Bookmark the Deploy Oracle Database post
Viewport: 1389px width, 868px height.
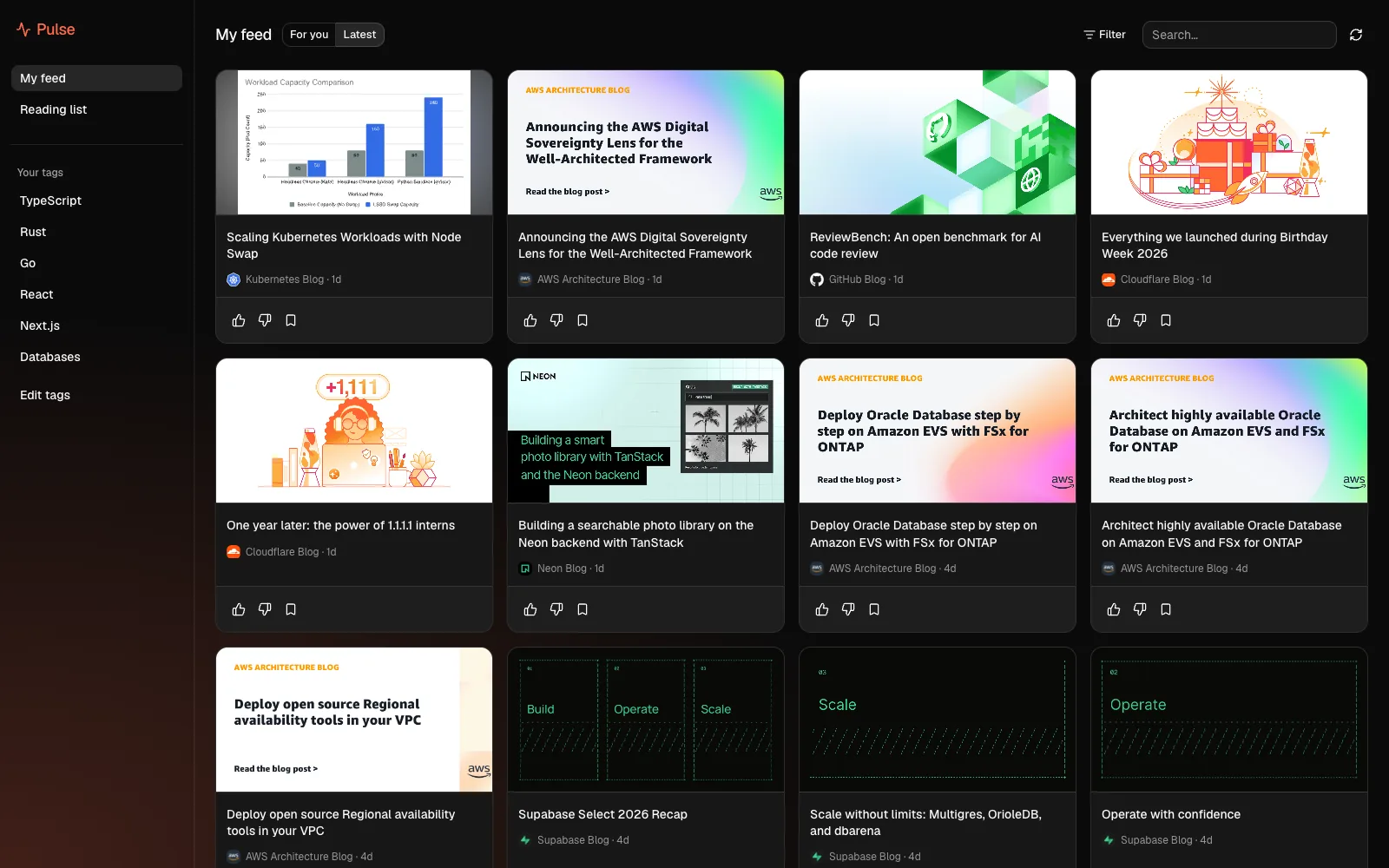[x=874, y=609]
